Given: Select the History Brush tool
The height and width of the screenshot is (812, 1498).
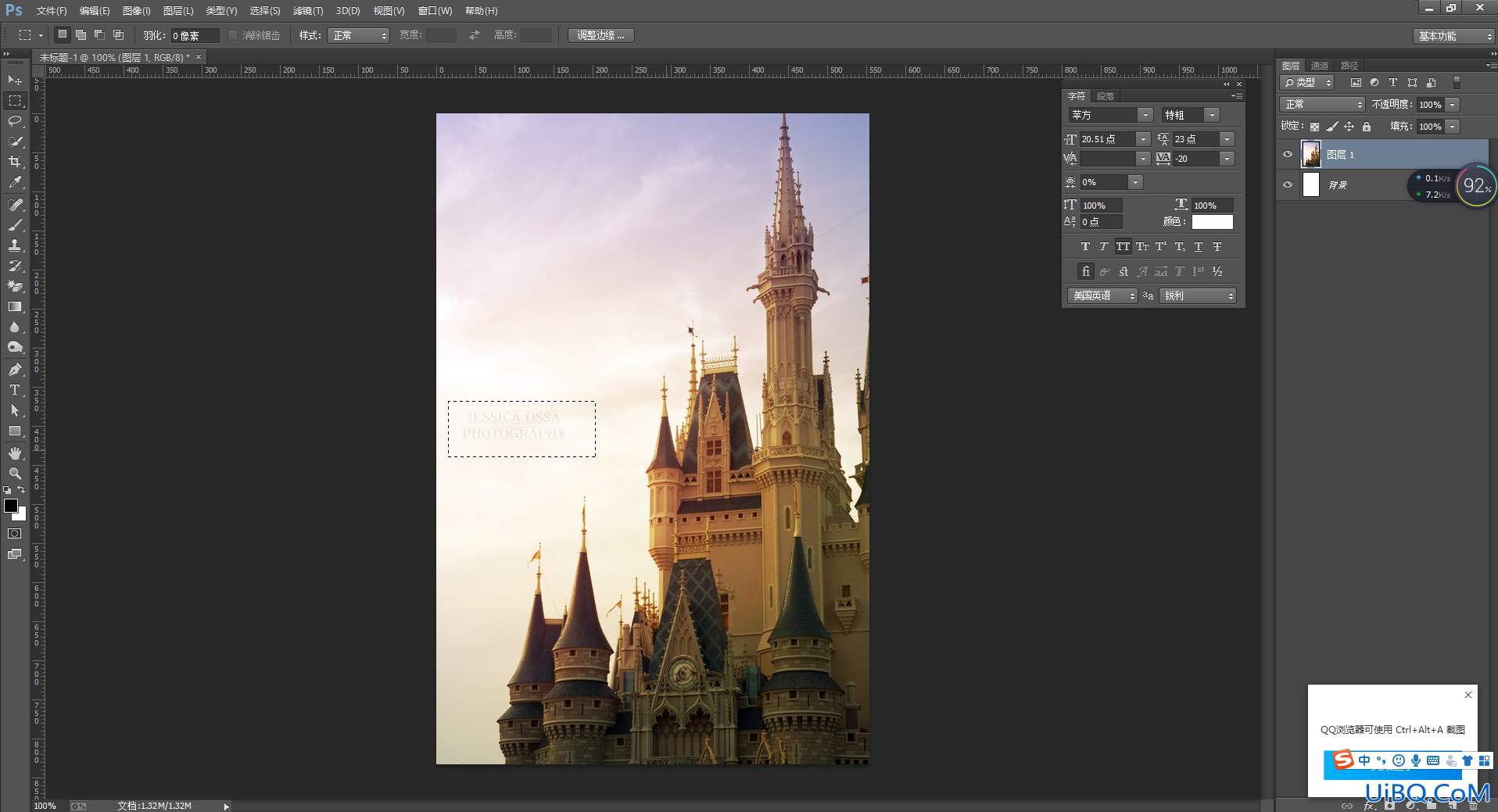Looking at the screenshot, I should coord(15,266).
